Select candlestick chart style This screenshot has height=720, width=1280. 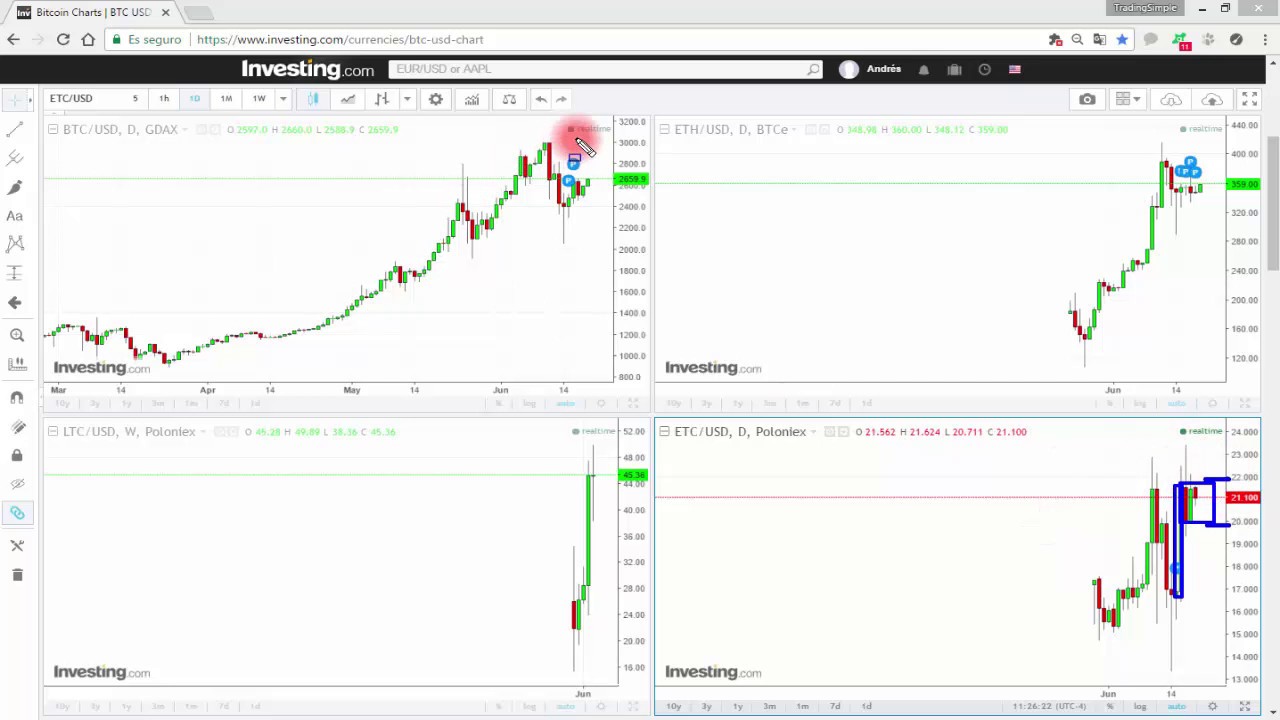[x=313, y=99]
